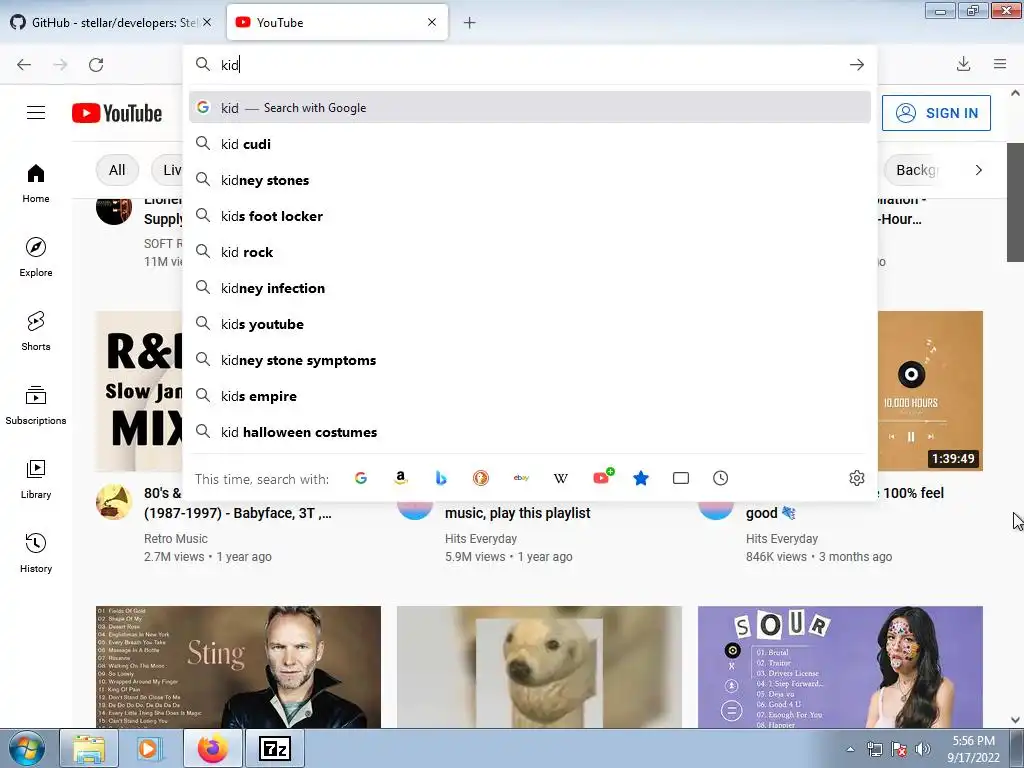Search this time with Google icon
1024x768 pixels.
point(360,478)
